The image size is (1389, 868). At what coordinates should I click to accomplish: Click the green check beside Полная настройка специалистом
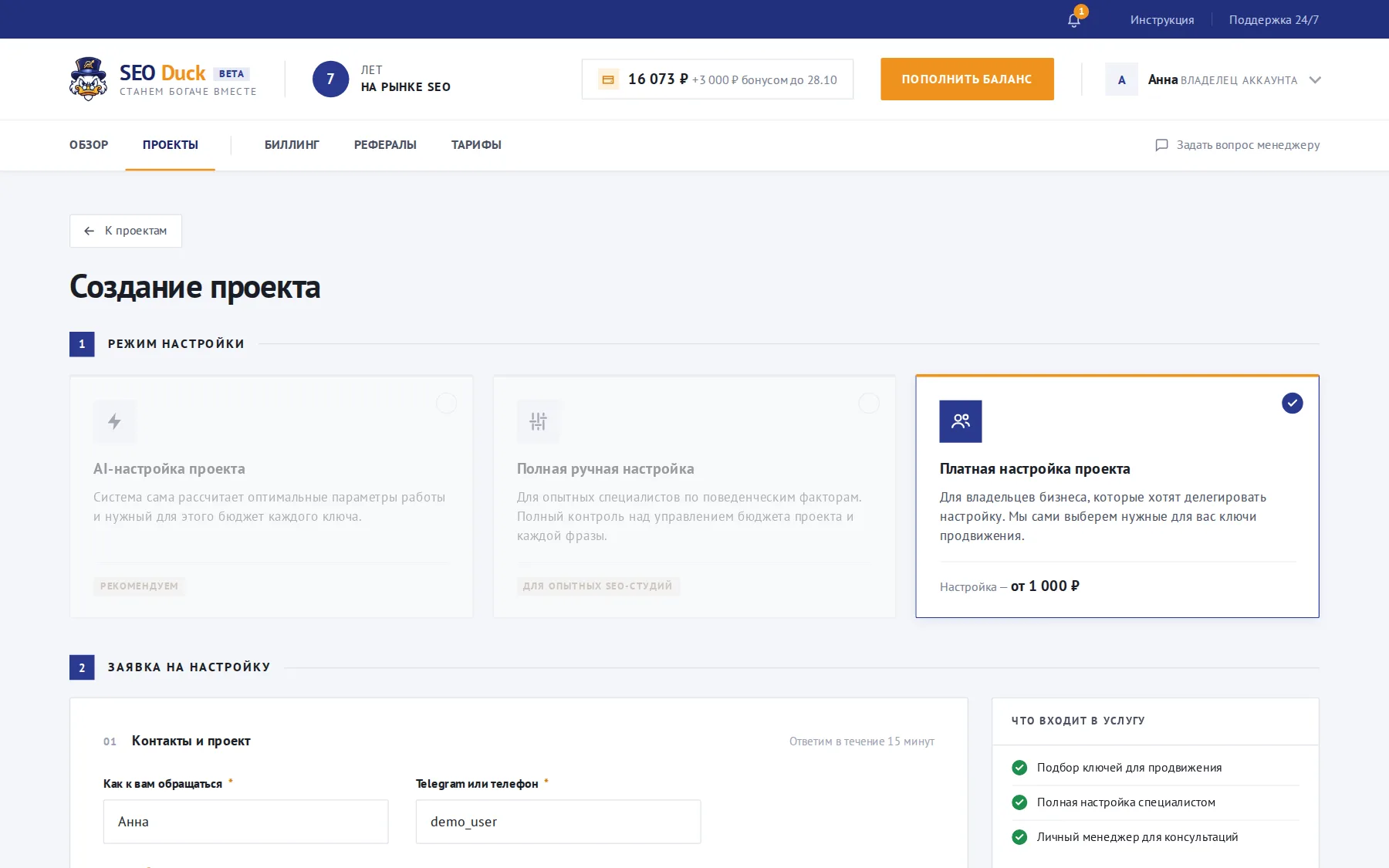(1019, 802)
